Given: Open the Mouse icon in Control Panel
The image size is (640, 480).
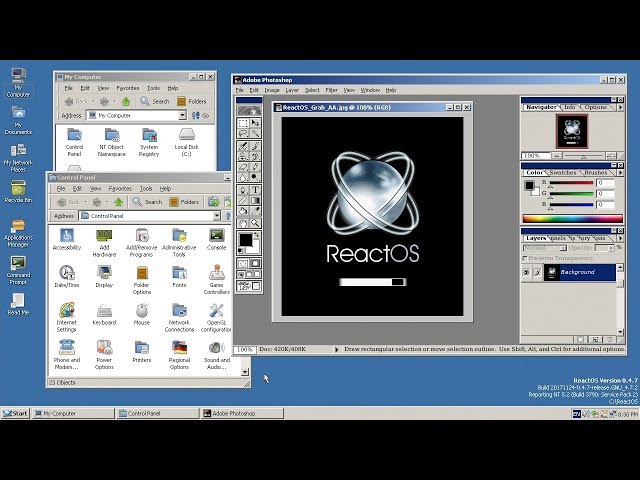Looking at the screenshot, I should coord(142,314).
